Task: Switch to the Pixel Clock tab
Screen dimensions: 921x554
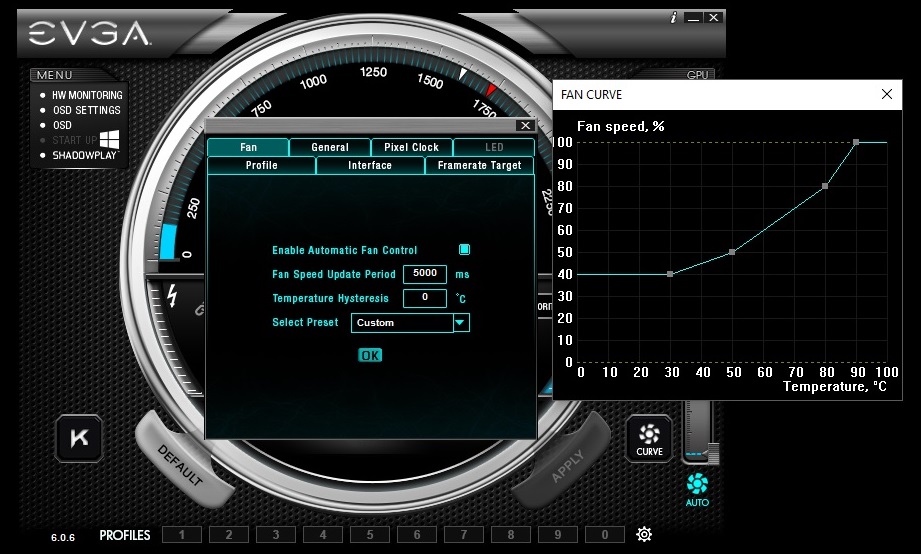Action: (x=411, y=147)
